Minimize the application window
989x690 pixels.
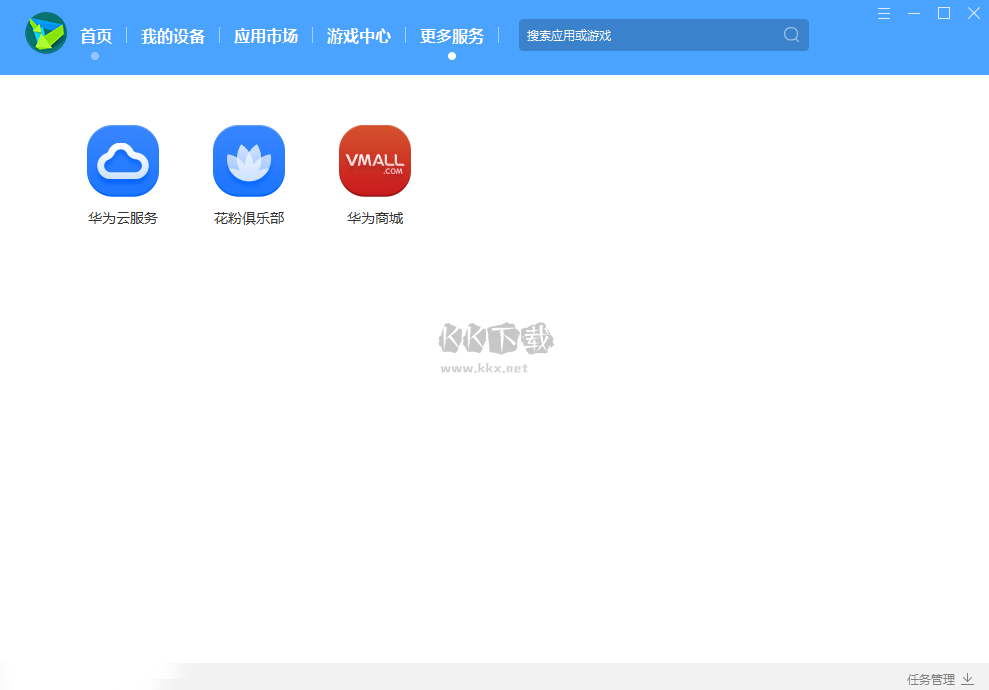[x=914, y=13]
